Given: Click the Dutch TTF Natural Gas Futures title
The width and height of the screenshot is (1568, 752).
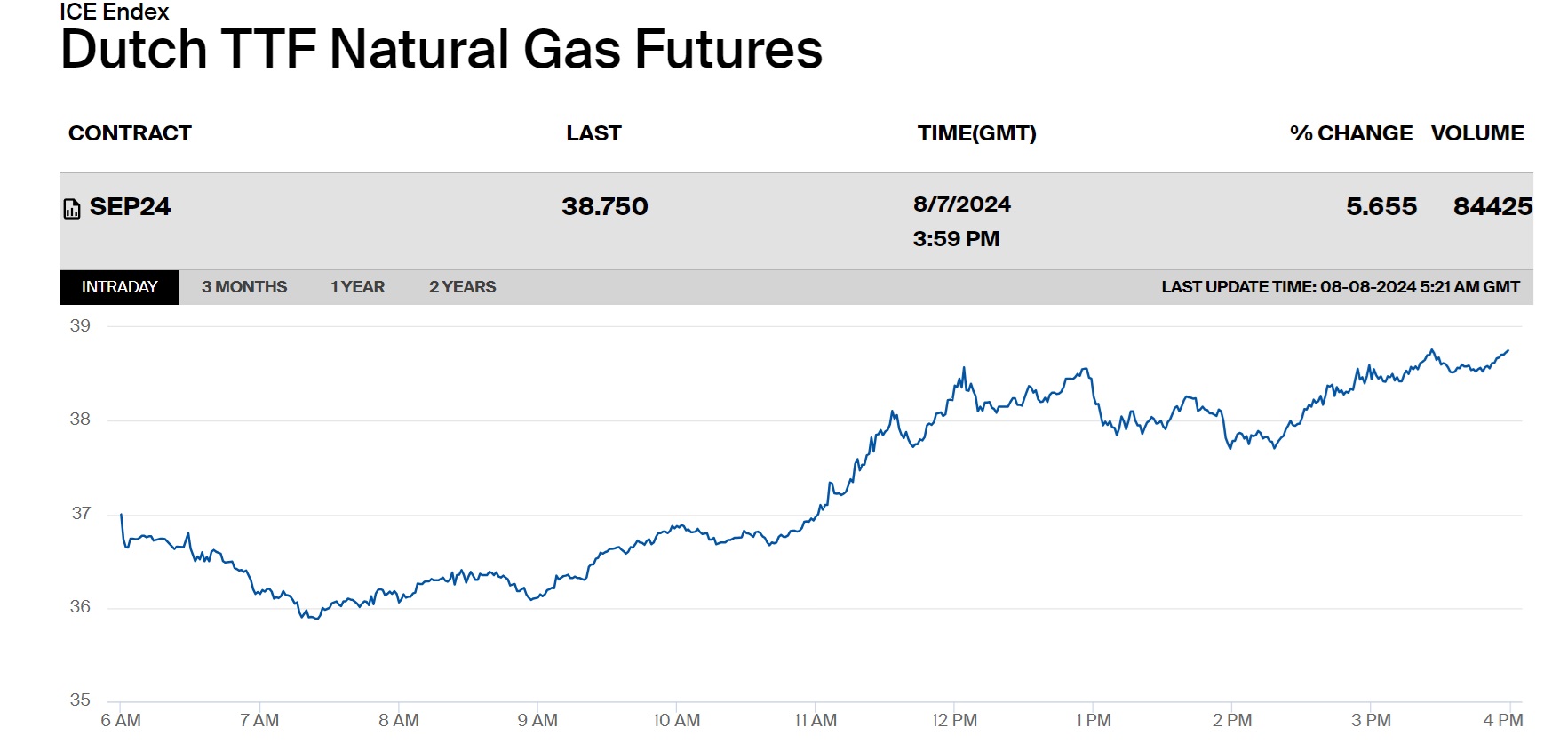Looking at the screenshot, I should pos(442,49).
